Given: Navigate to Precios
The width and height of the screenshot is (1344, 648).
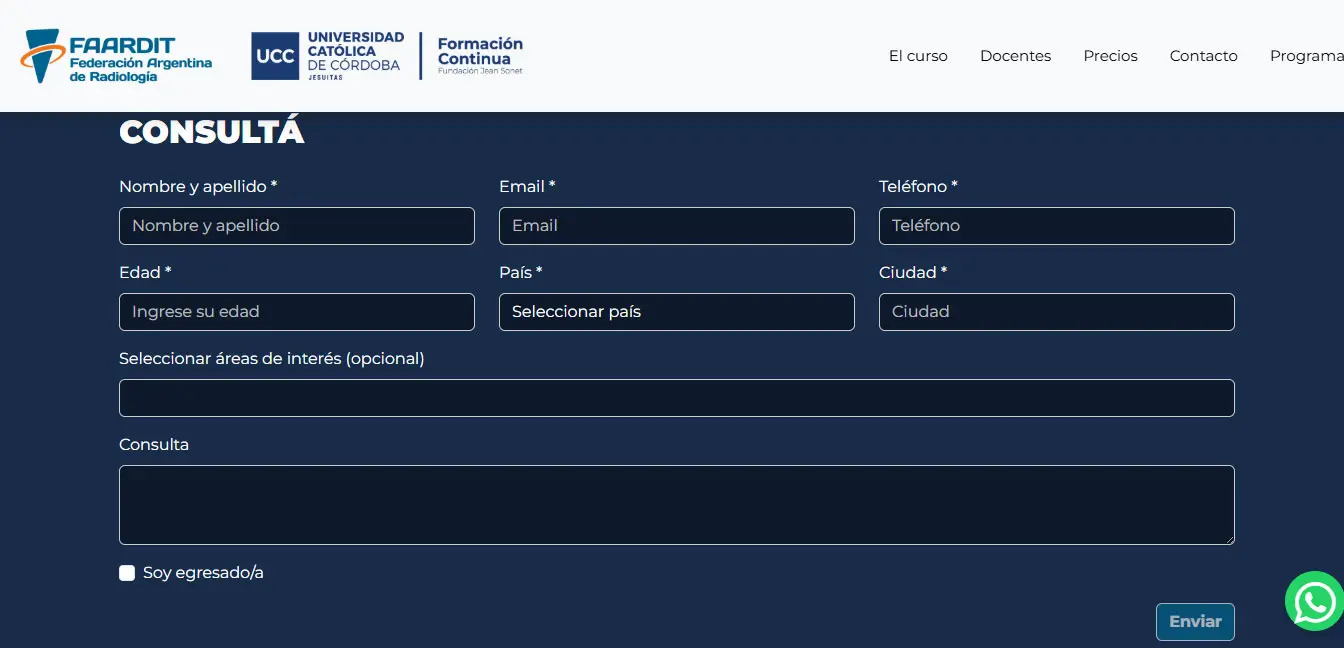Looking at the screenshot, I should 1110,56.
